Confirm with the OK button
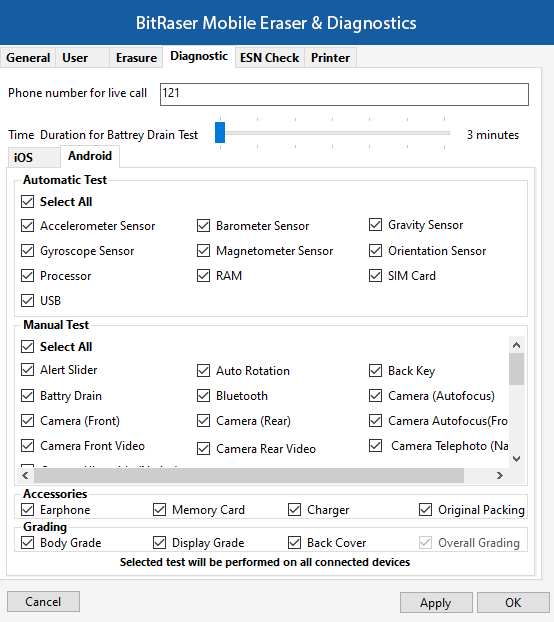Image resolution: width=554 pixels, height=622 pixels. 513,603
